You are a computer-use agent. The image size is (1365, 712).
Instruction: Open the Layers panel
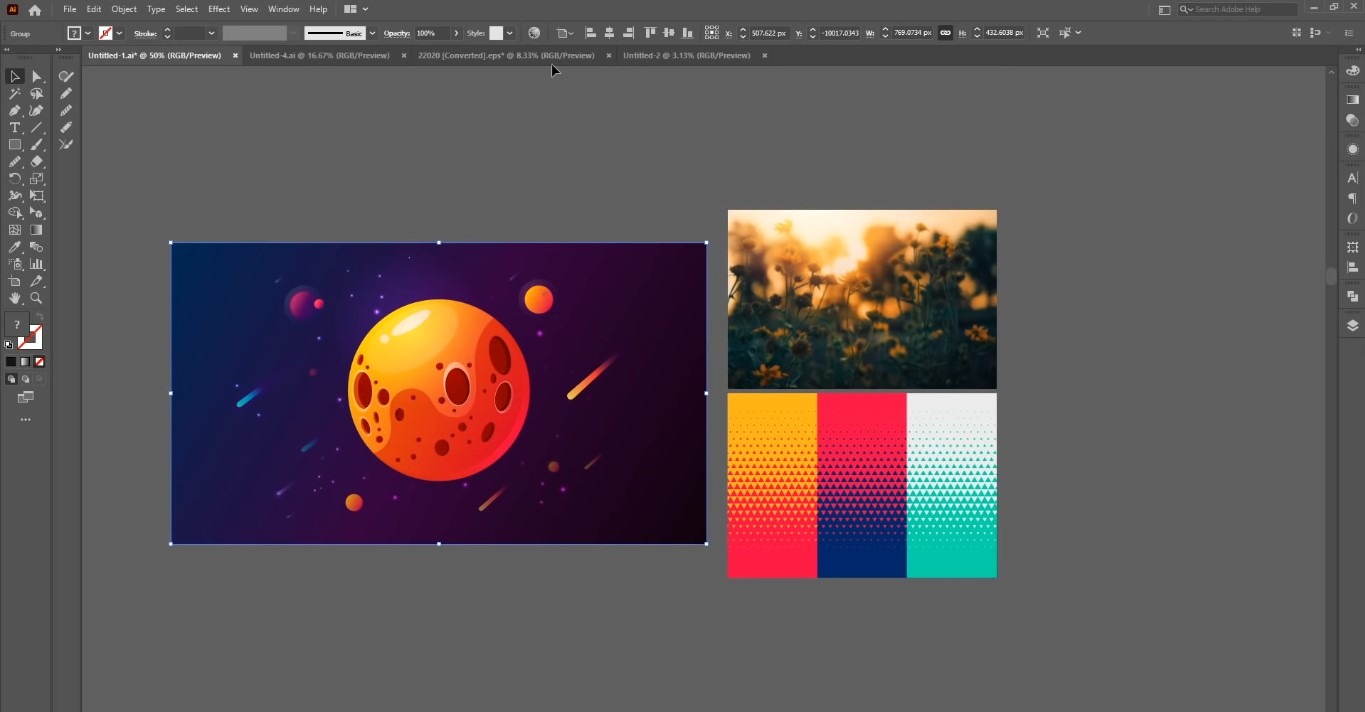[1352, 324]
